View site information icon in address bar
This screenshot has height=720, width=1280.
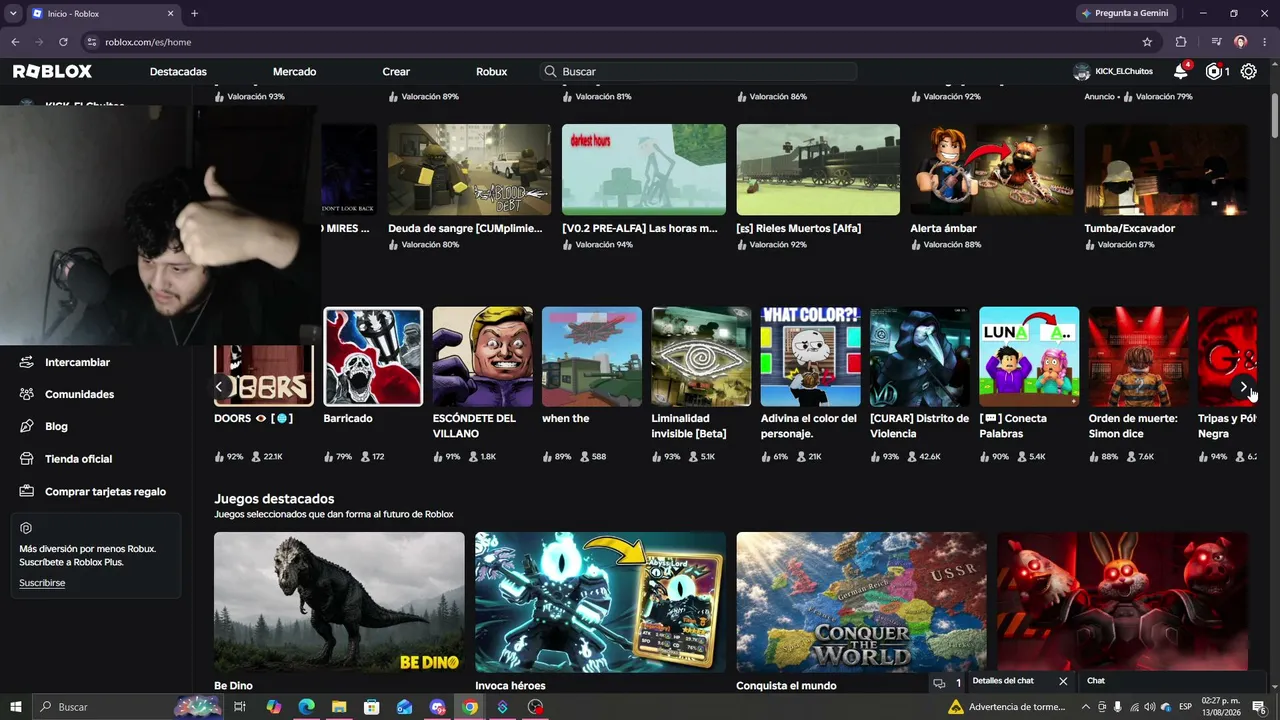click(92, 42)
